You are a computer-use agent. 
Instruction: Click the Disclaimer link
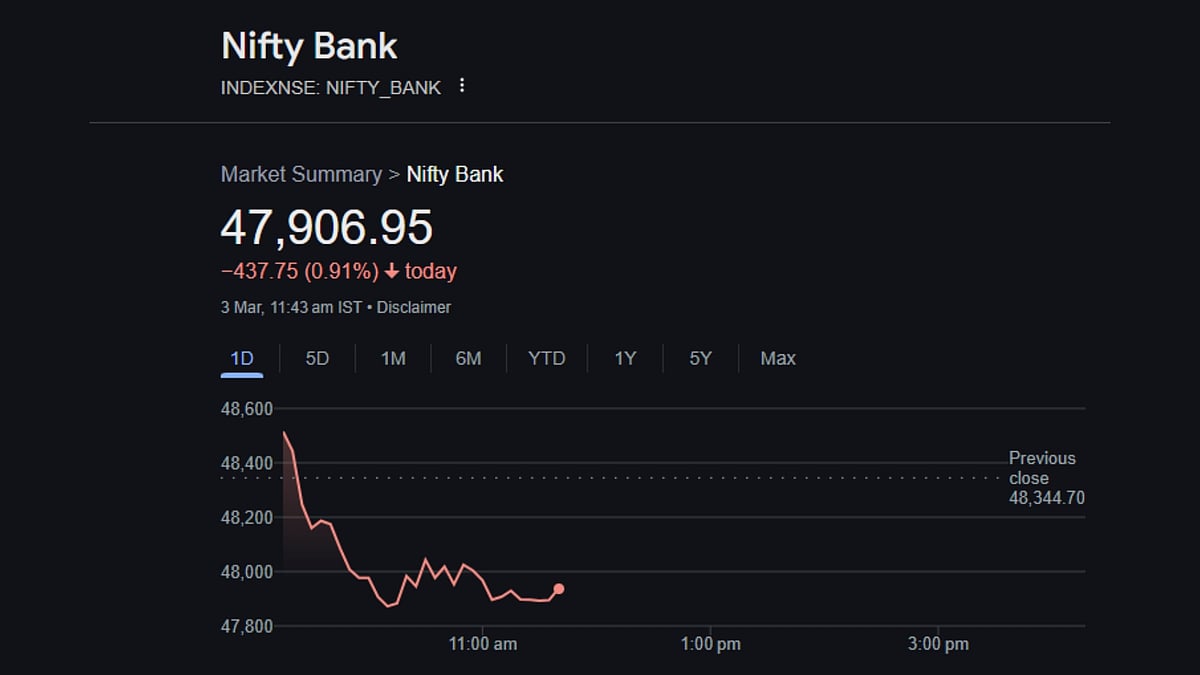click(x=414, y=307)
